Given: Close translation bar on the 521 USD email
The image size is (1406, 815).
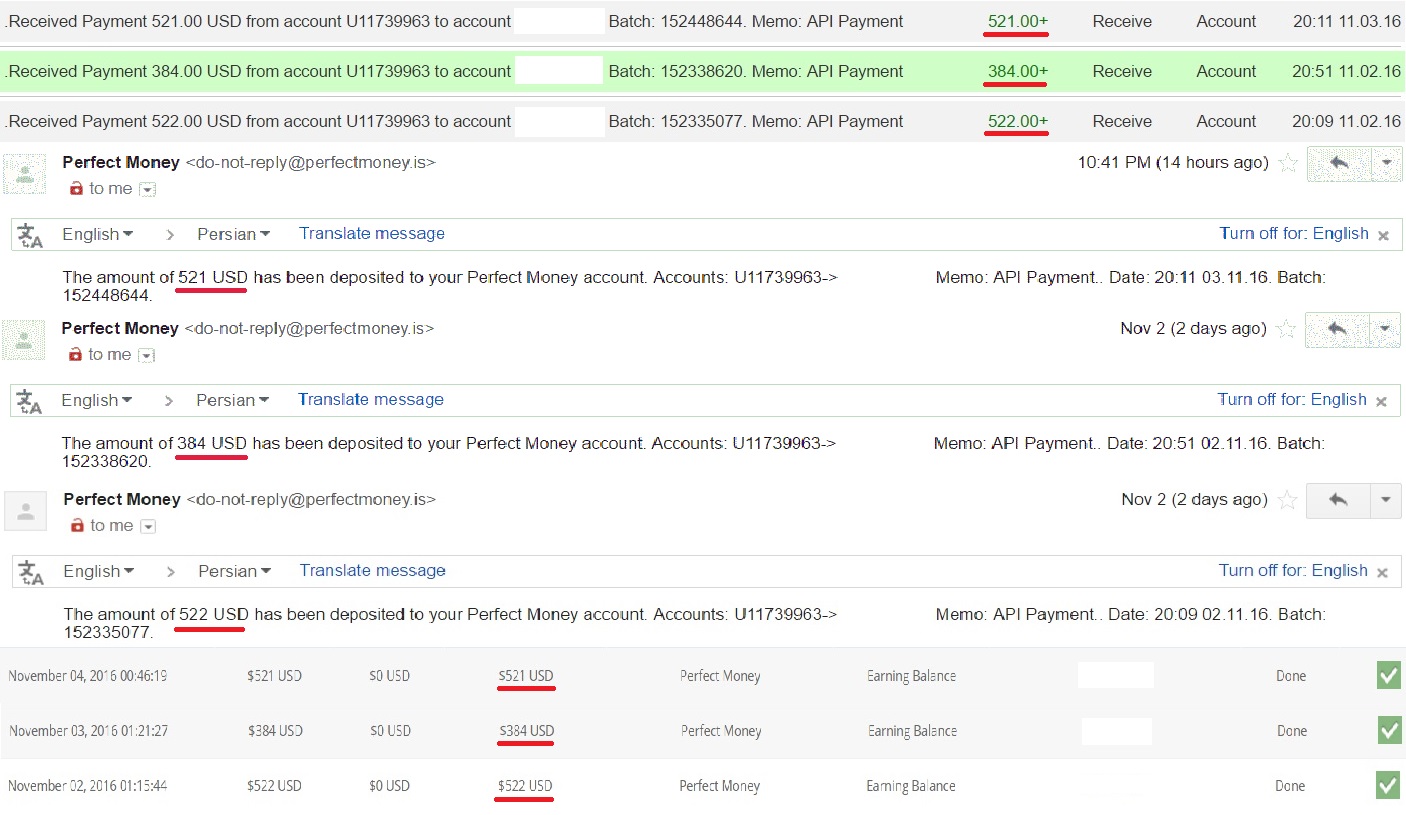Looking at the screenshot, I should point(1383,236).
